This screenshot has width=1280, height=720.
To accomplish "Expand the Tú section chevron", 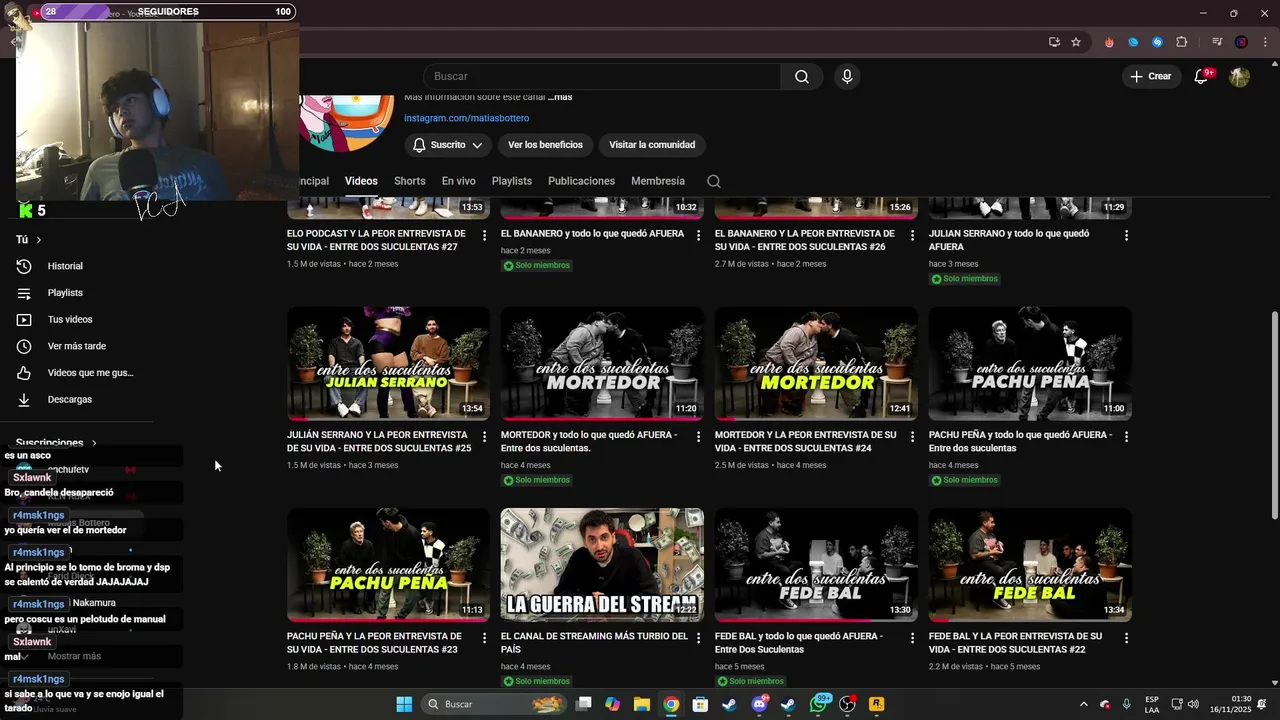I will [x=39, y=240].
